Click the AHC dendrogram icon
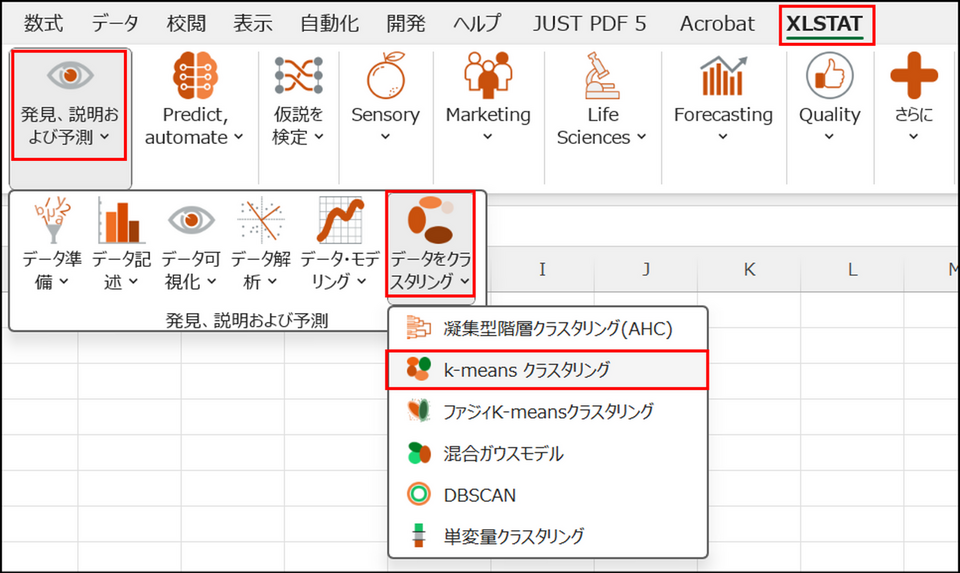Screen dimensions: 960x573 pos(419,328)
